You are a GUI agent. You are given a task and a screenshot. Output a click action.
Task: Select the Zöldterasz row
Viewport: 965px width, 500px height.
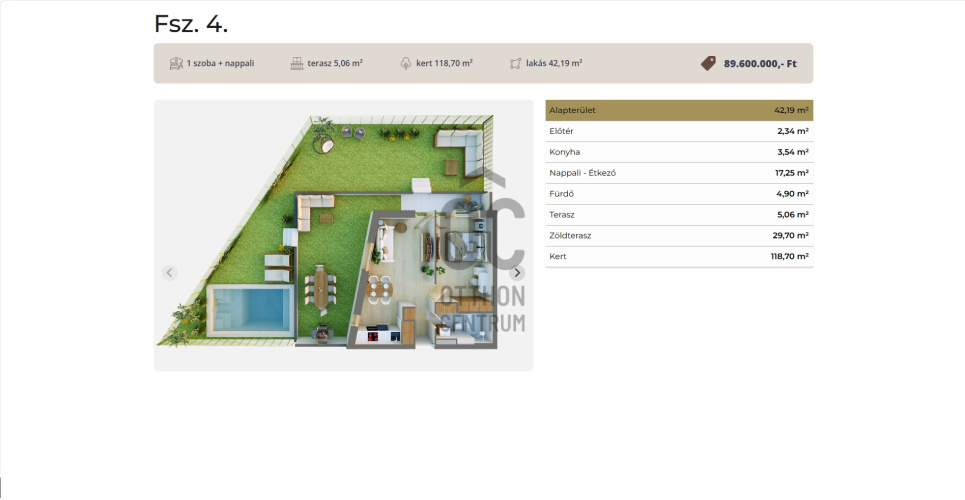click(x=678, y=236)
